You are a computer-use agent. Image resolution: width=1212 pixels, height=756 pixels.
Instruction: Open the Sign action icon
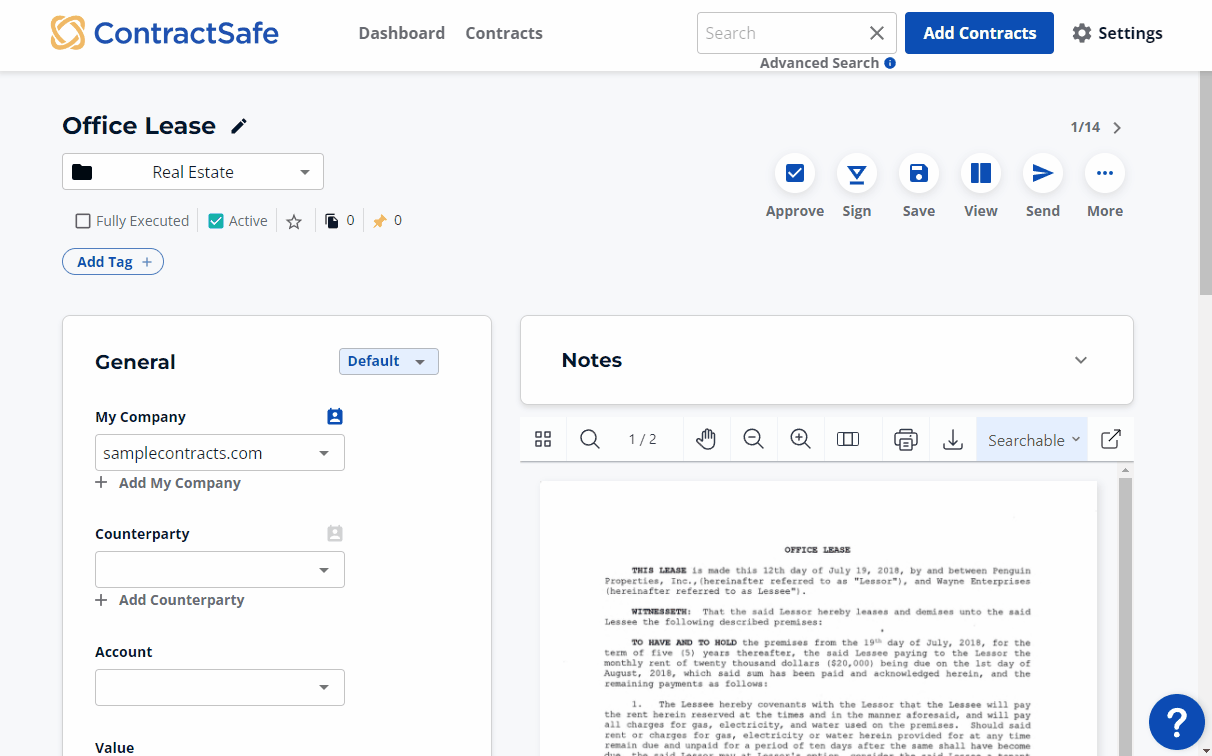tap(856, 174)
